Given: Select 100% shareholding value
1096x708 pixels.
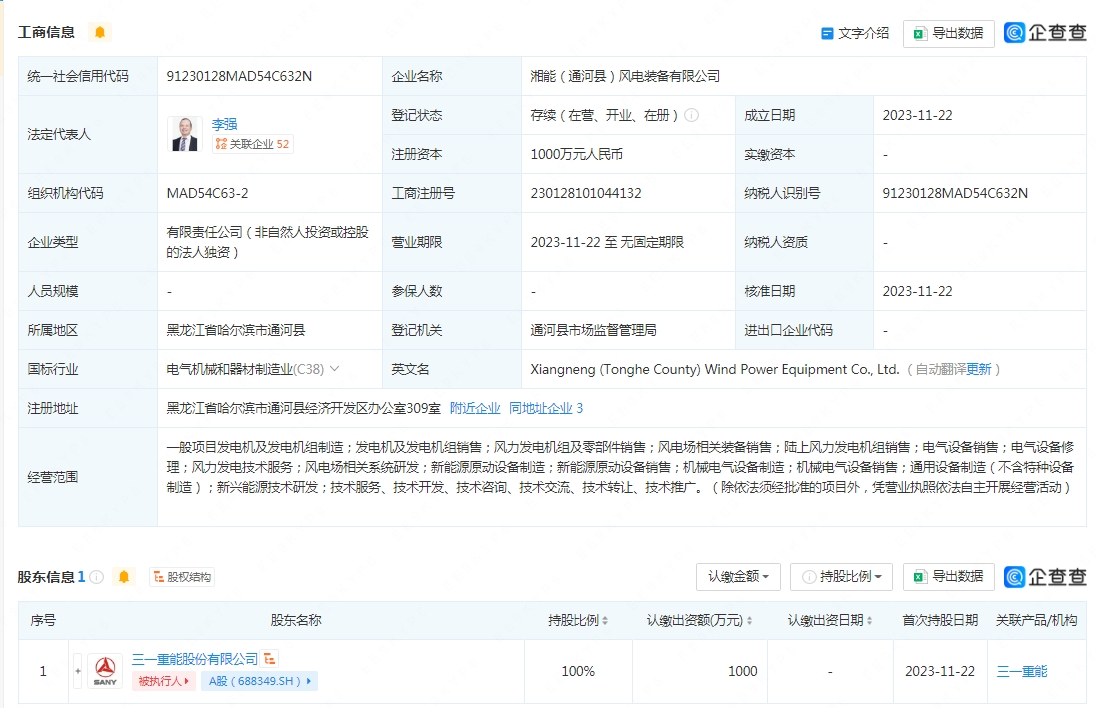Looking at the screenshot, I should click(x=578, y=671).
